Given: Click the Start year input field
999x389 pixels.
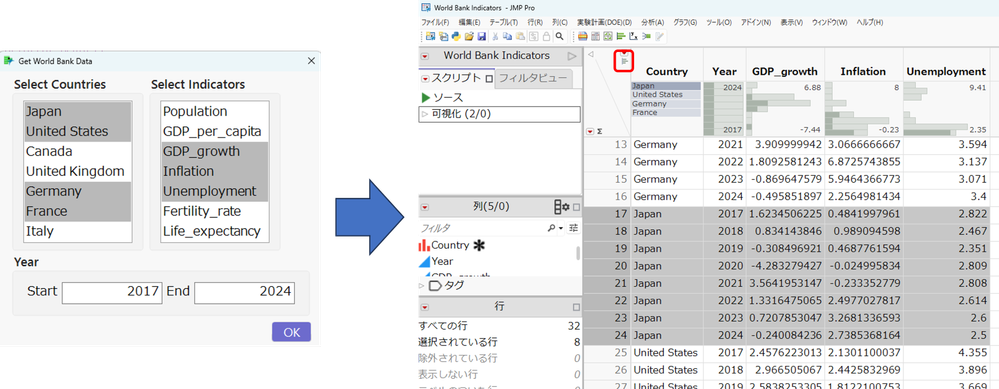Looking at the screenshot, I should pyautogui.click(x=112, y=292).
